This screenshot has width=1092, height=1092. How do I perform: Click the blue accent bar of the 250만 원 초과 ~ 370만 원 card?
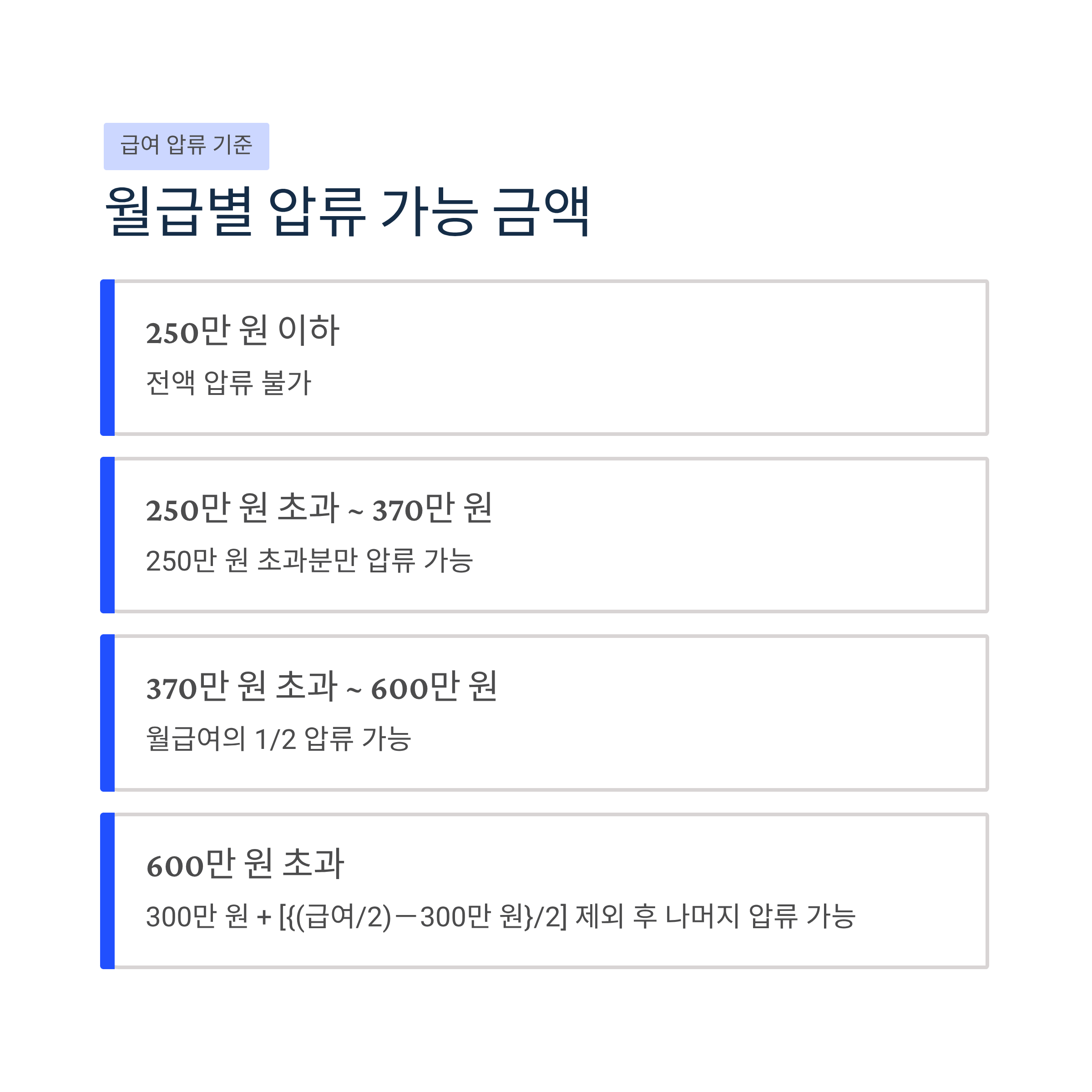coord(107,535)
